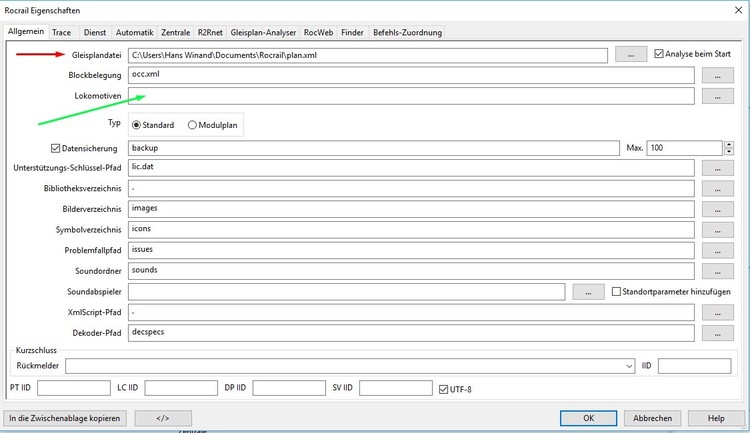Expand the Rückmelder dropdown list
This screenshot has width=750, height=433.
[x=628, y=366]
